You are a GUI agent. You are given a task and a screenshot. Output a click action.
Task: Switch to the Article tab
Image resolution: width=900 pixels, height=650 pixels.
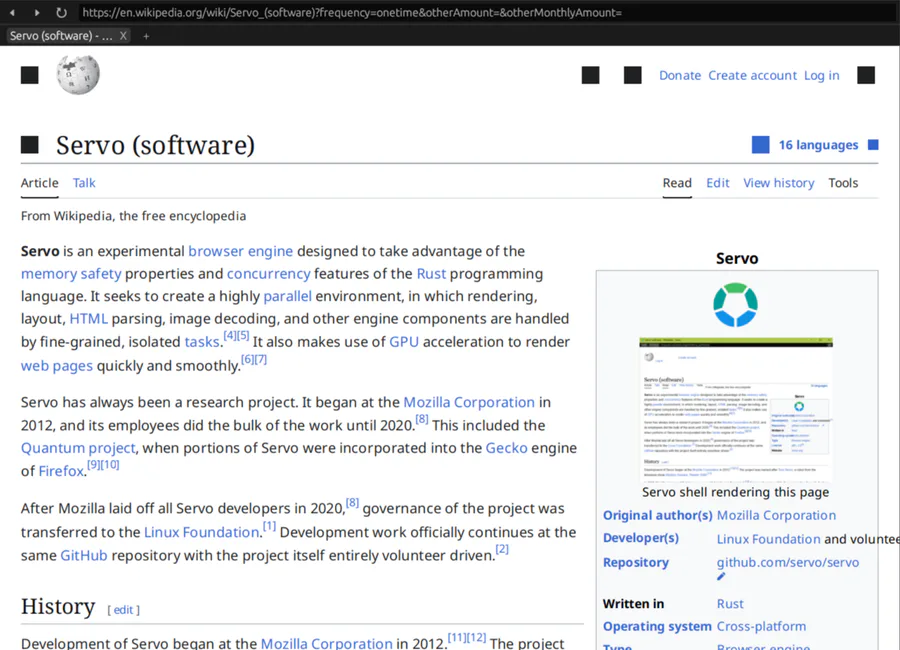pos(40,183)
